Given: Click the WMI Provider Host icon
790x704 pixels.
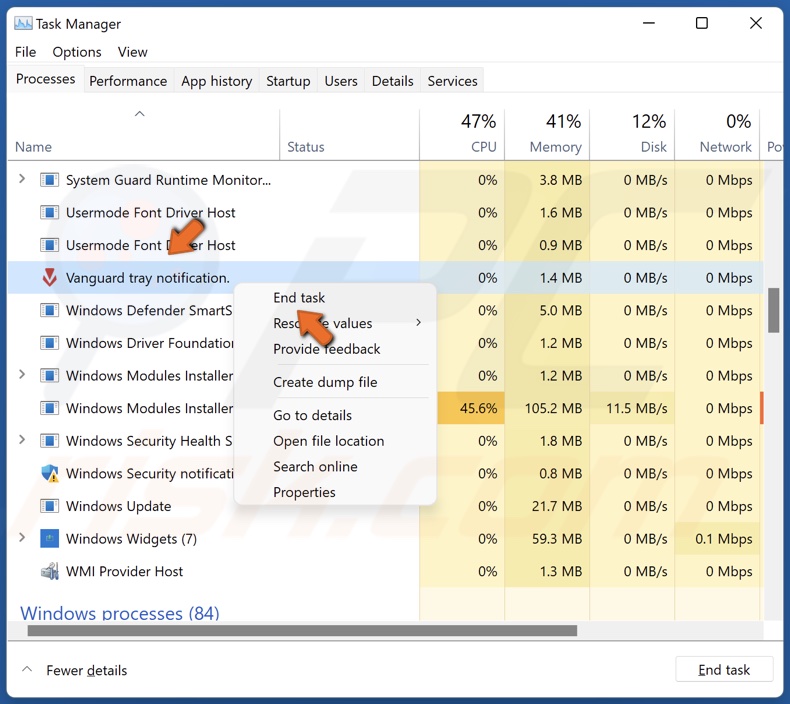Looking at the screenshot, I should click(x=49, y=571).
